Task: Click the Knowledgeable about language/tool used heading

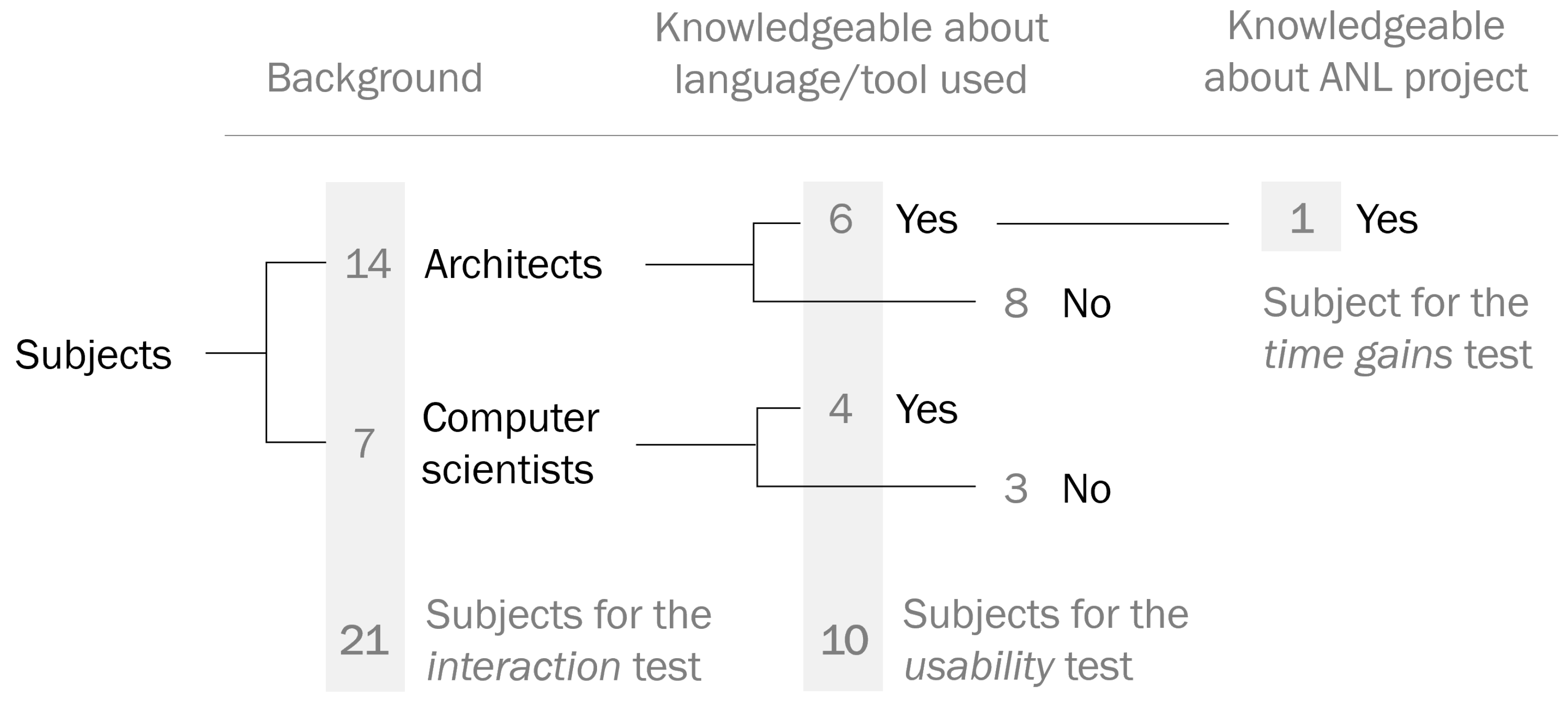Action: tap(851, 53)
